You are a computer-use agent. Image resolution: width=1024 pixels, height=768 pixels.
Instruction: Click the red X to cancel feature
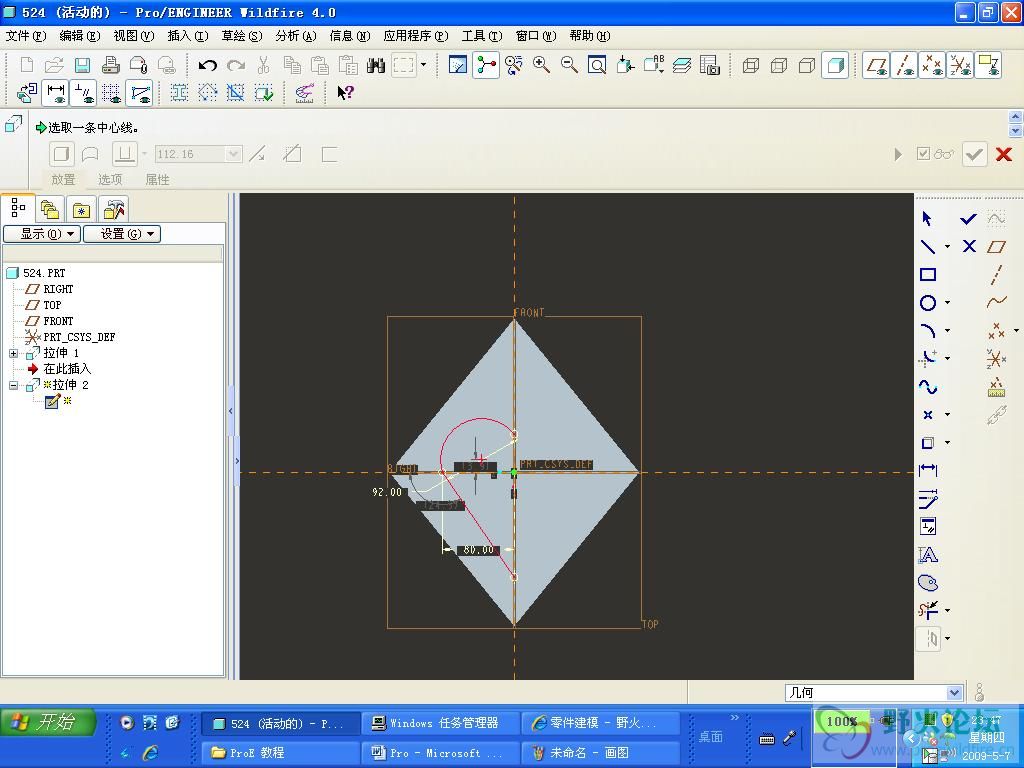pos(1004,154)
